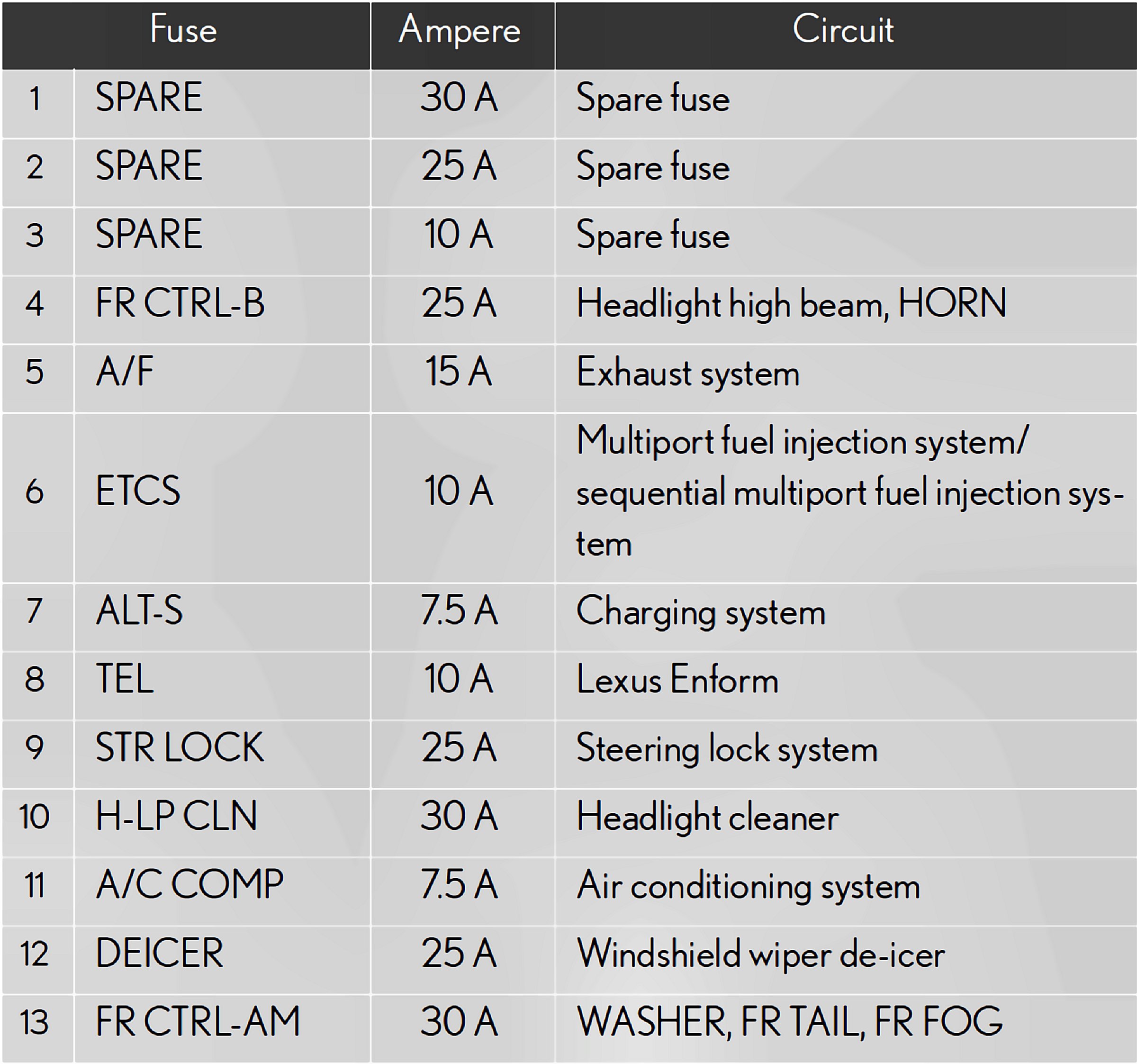Click the ALT-S fuse name
Image resolution: width=1137 pixels, height=1064 pixels.
140,610
